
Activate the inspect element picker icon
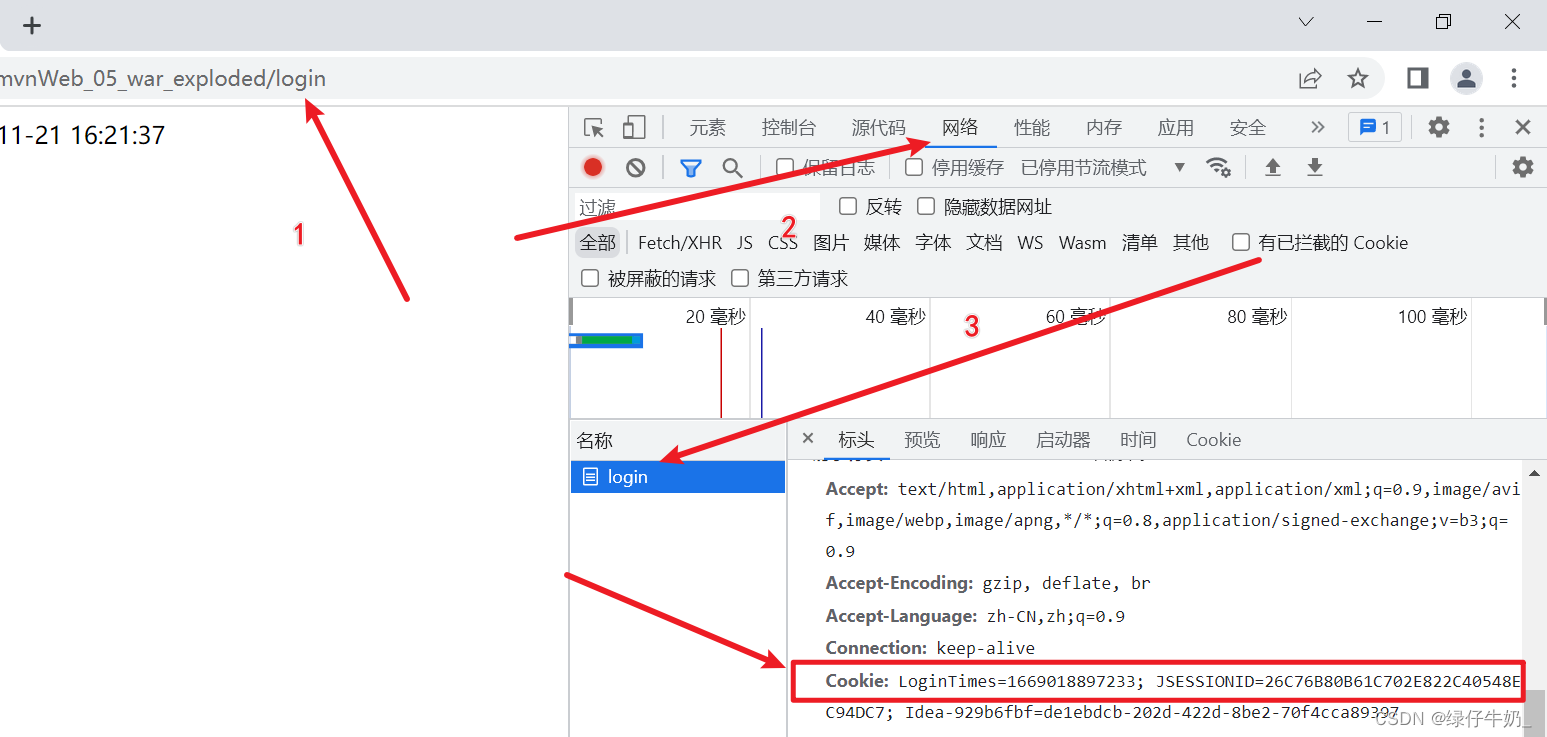tap(594, 127)
